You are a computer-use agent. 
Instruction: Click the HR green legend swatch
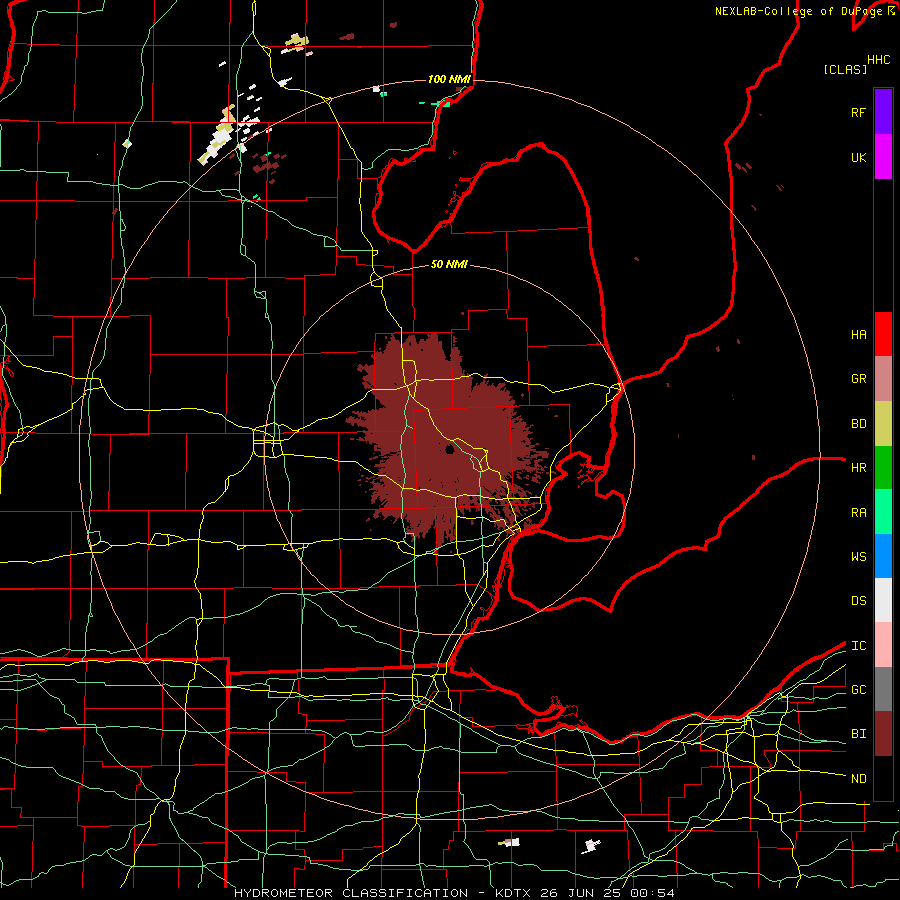pyautogui.click(x=883, y=468)
